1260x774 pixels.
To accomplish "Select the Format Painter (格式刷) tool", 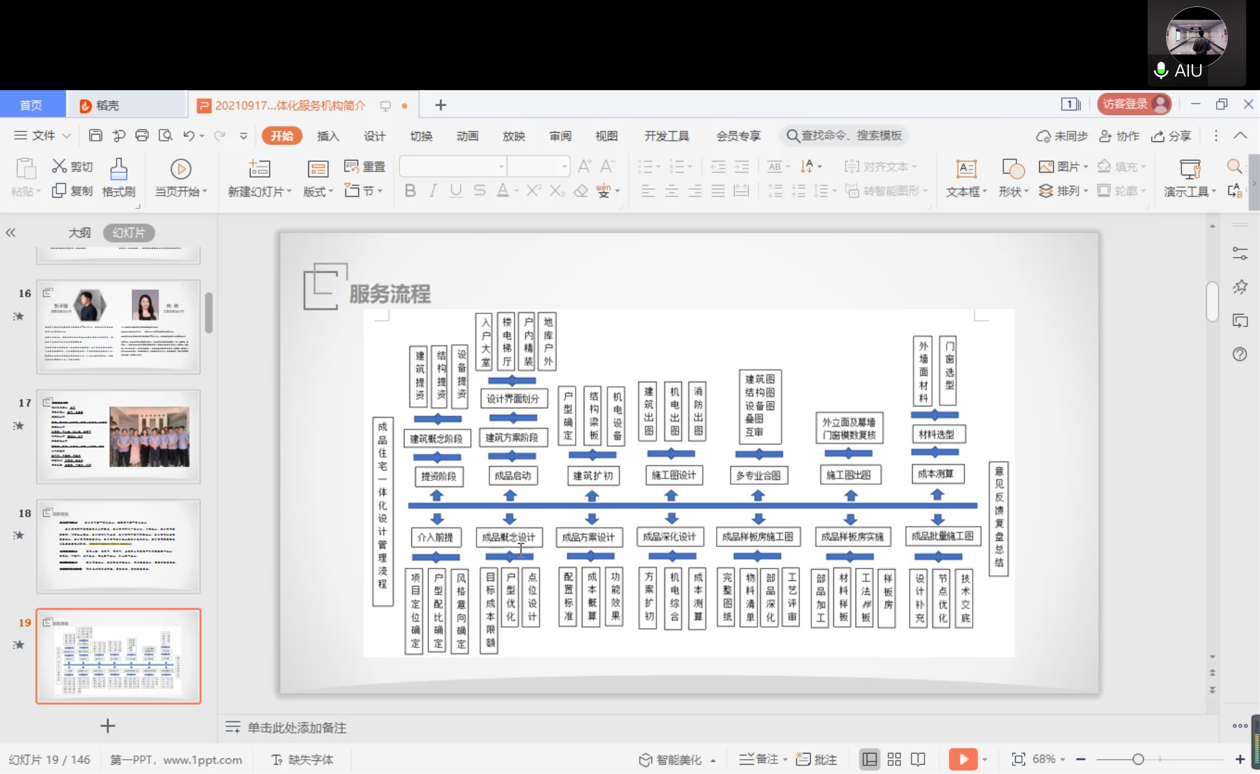I will (x=118, y=178).
